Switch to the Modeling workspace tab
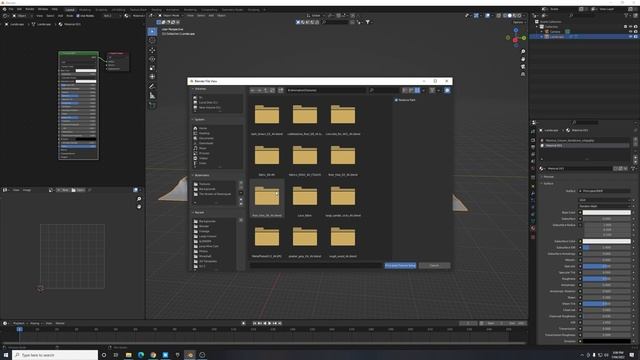The height and width of the screenshot is (360, 640). (85, 9)
